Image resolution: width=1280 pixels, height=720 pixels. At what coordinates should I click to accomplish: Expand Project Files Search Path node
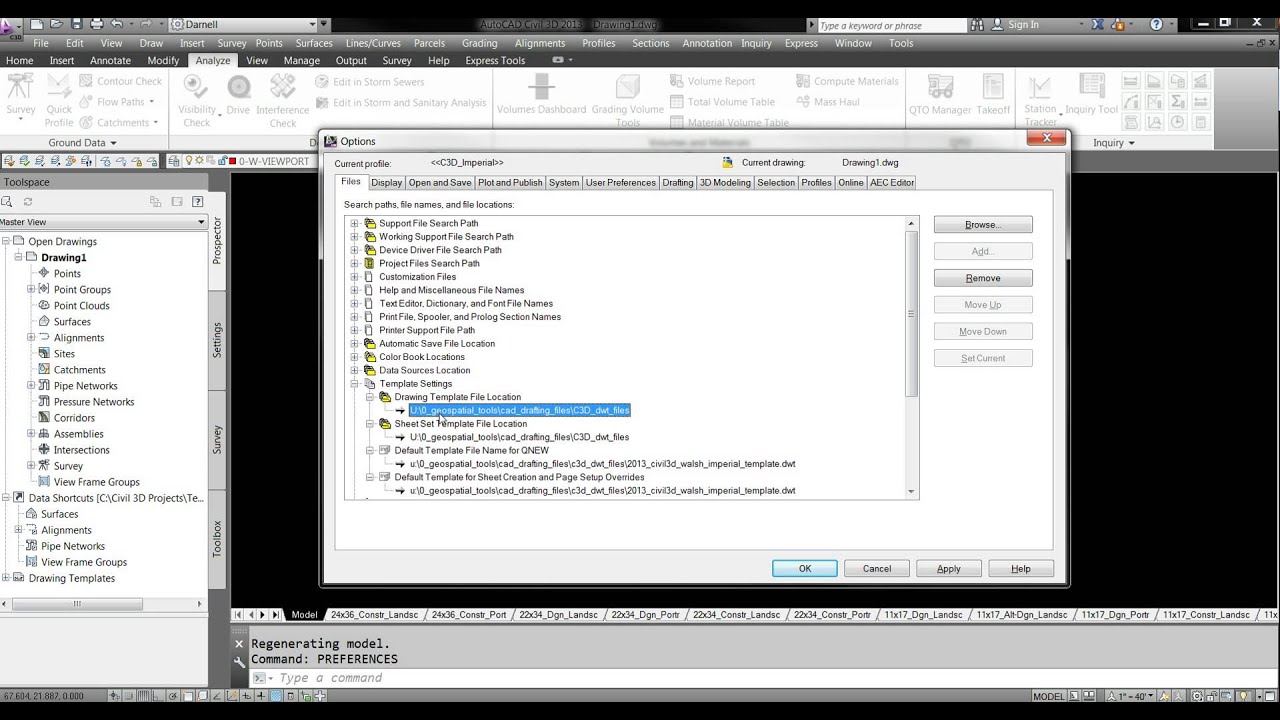tap(354, 263)
